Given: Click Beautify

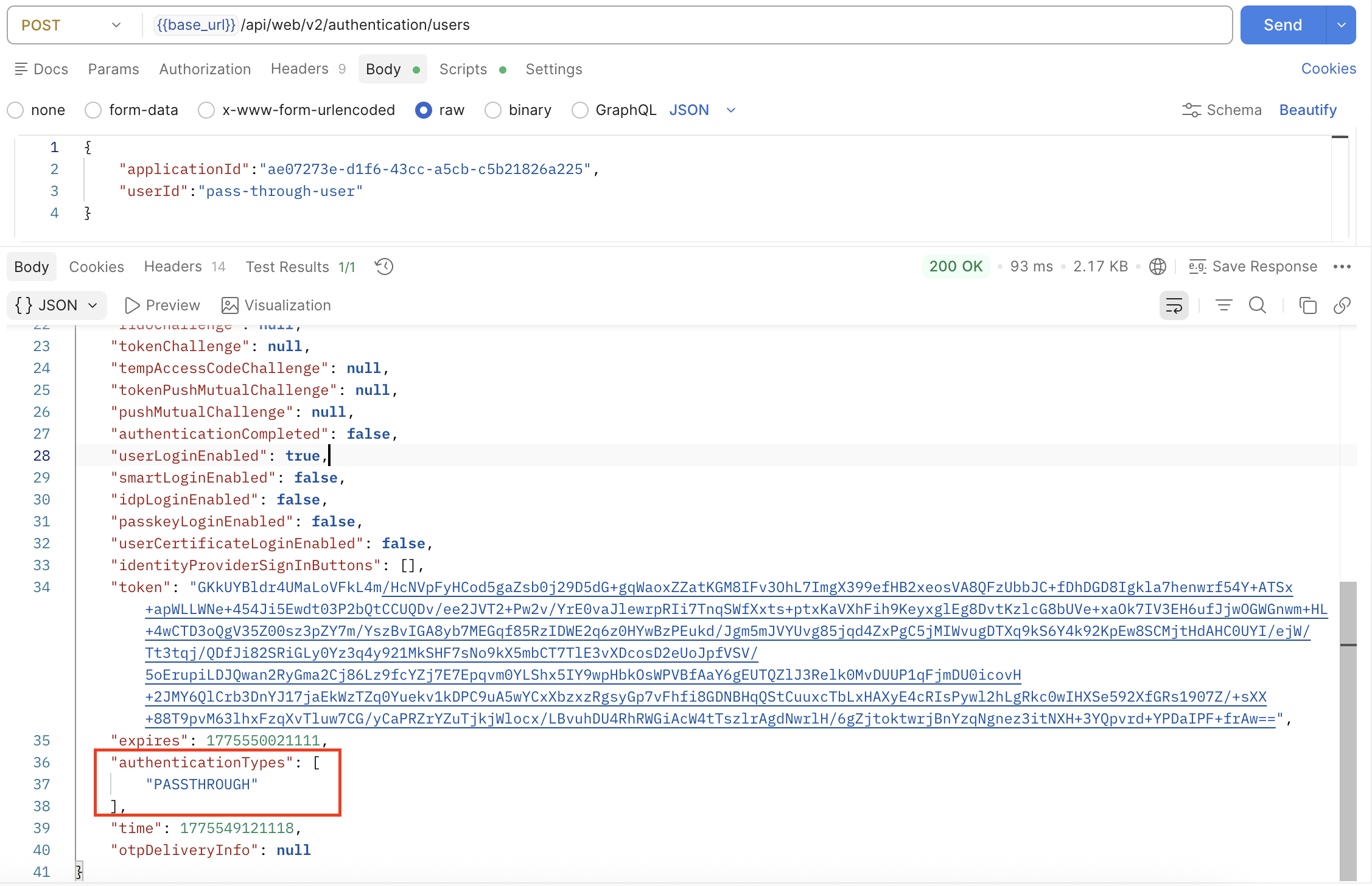Looking at the screenshot, I should pyautogui.click(x=1308, y=110).
